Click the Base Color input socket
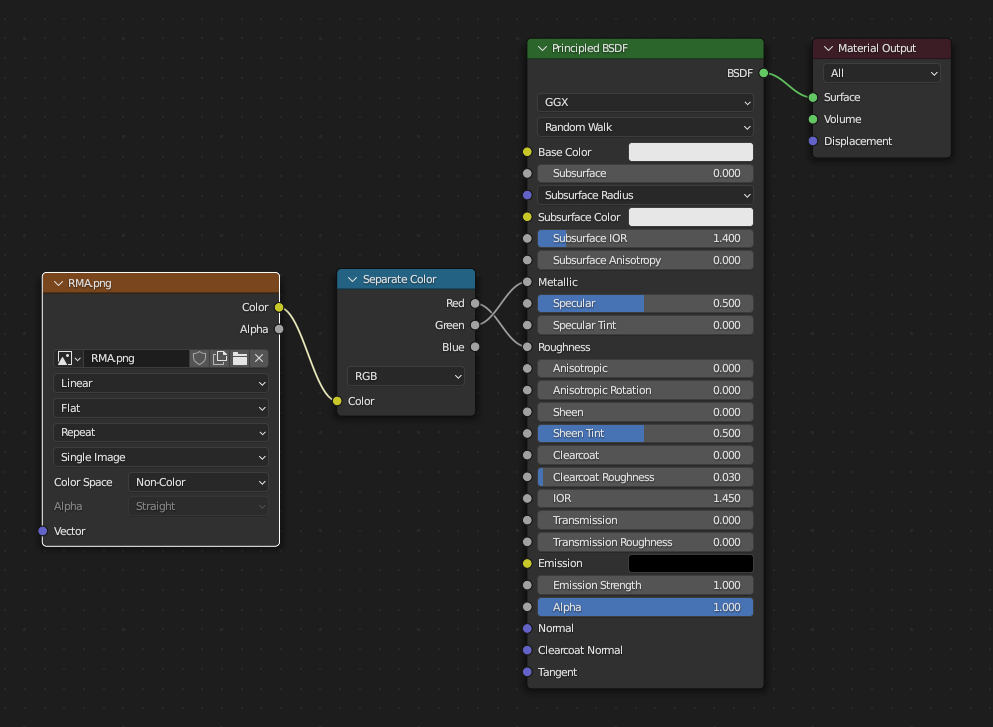This screenshot has height=727, width=993. (527, 152)
